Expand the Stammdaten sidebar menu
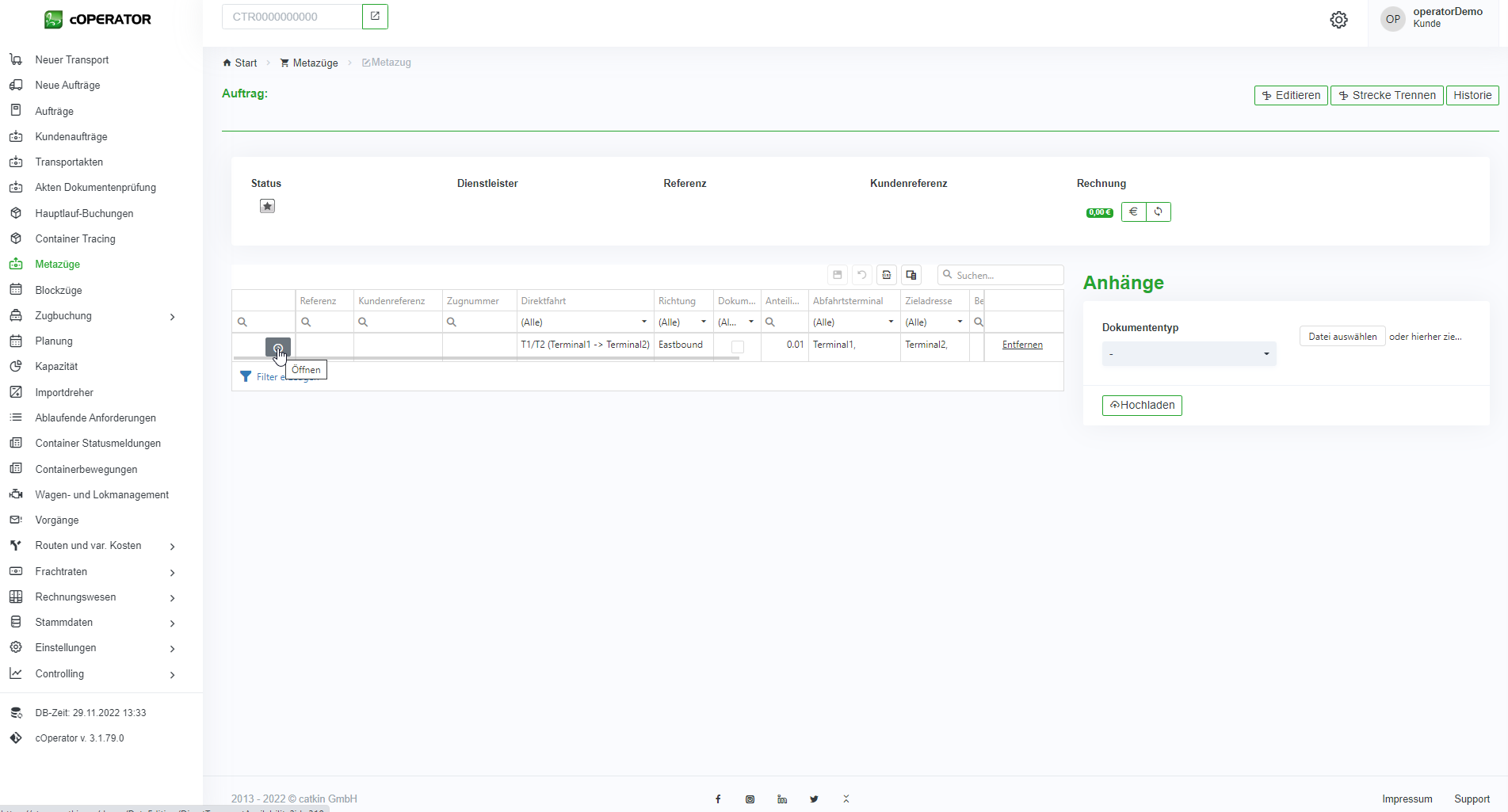 pos(172,623)
